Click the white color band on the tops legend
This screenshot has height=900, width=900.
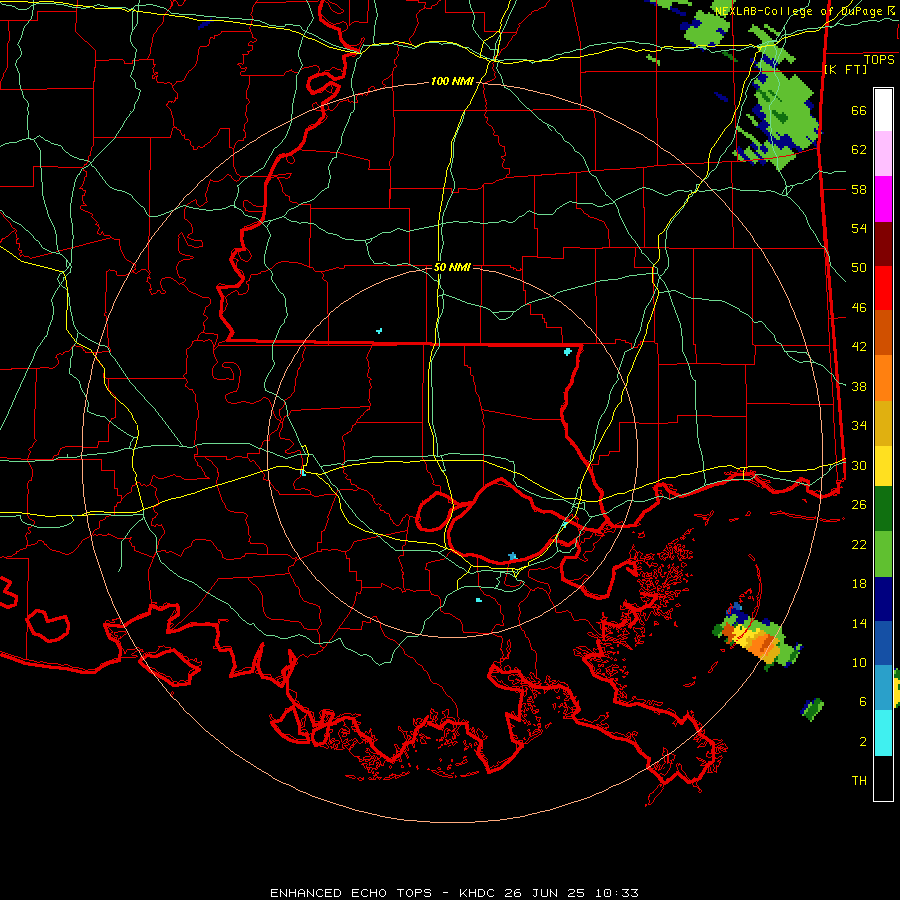pyautogui.click(x=883, y=110)
